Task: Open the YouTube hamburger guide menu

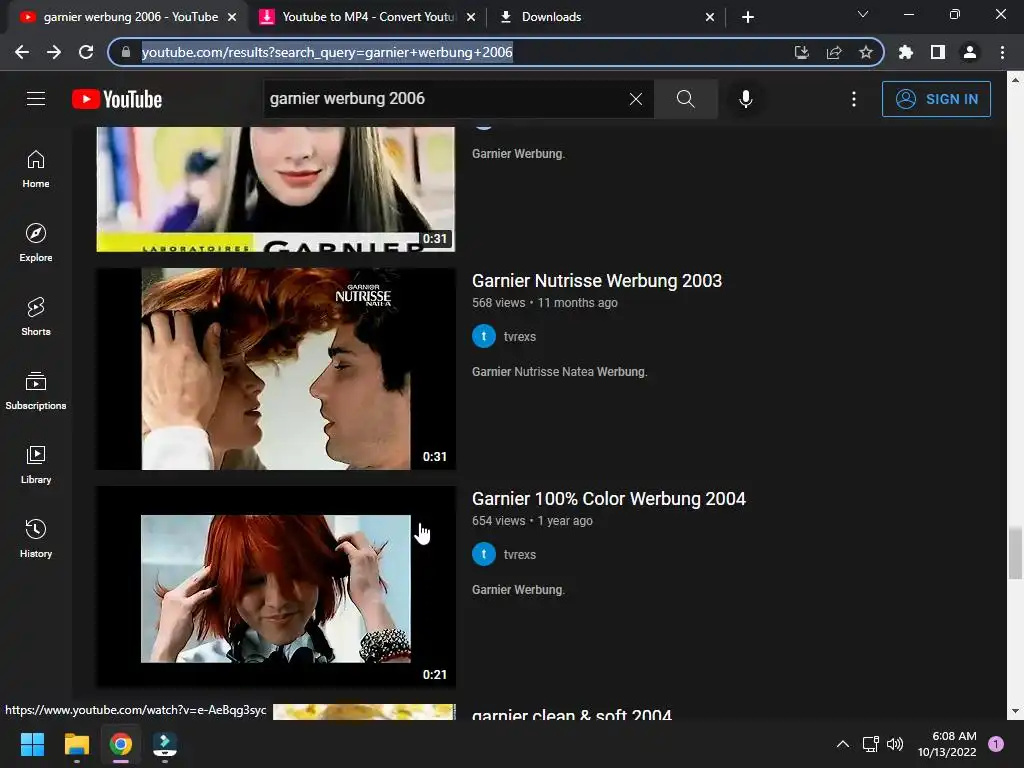Action: tap(36, 99)
